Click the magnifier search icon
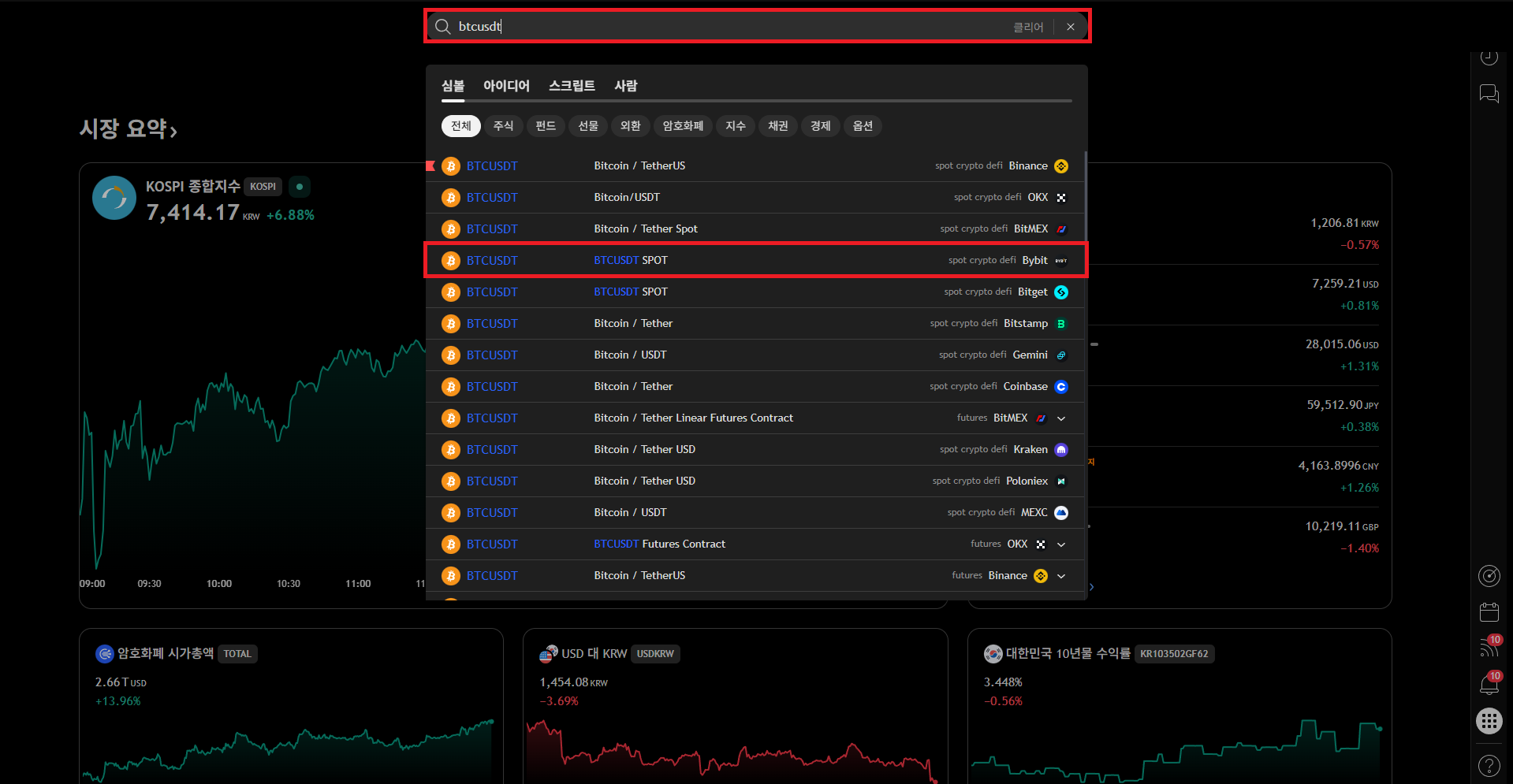The image size is (1513, 784). (x=443, y=27)
